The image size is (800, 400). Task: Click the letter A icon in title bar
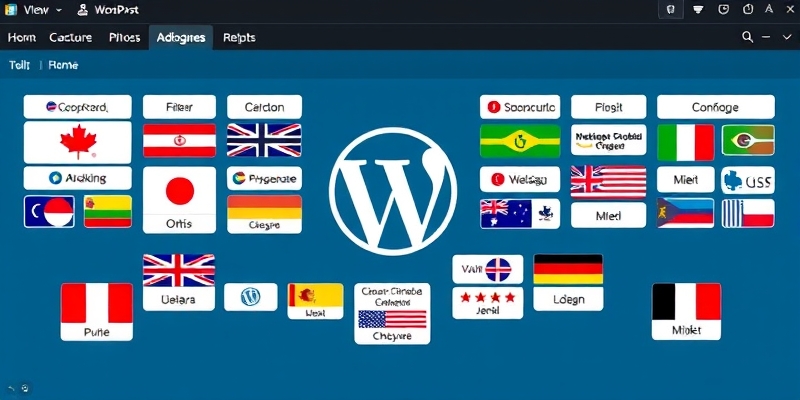pos(769,9)
